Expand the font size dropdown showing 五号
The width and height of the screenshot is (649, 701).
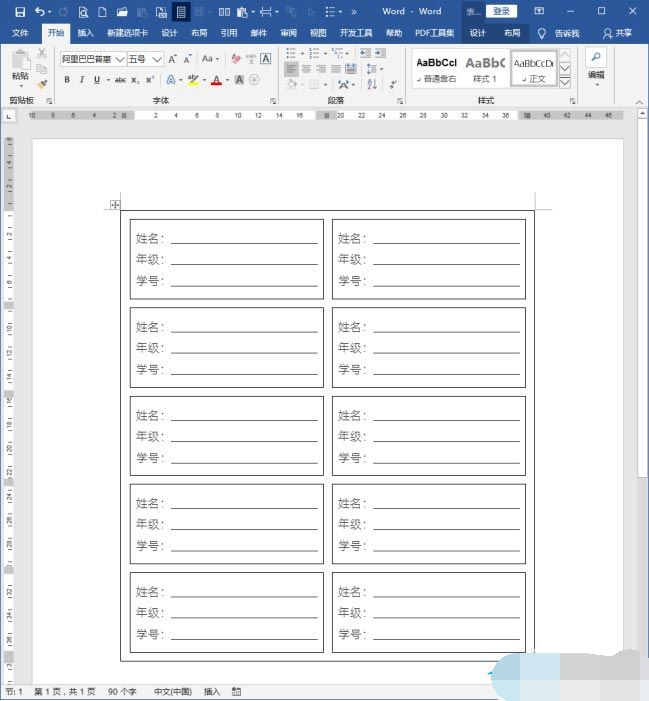pyautogui.click(x=157, y=59)
